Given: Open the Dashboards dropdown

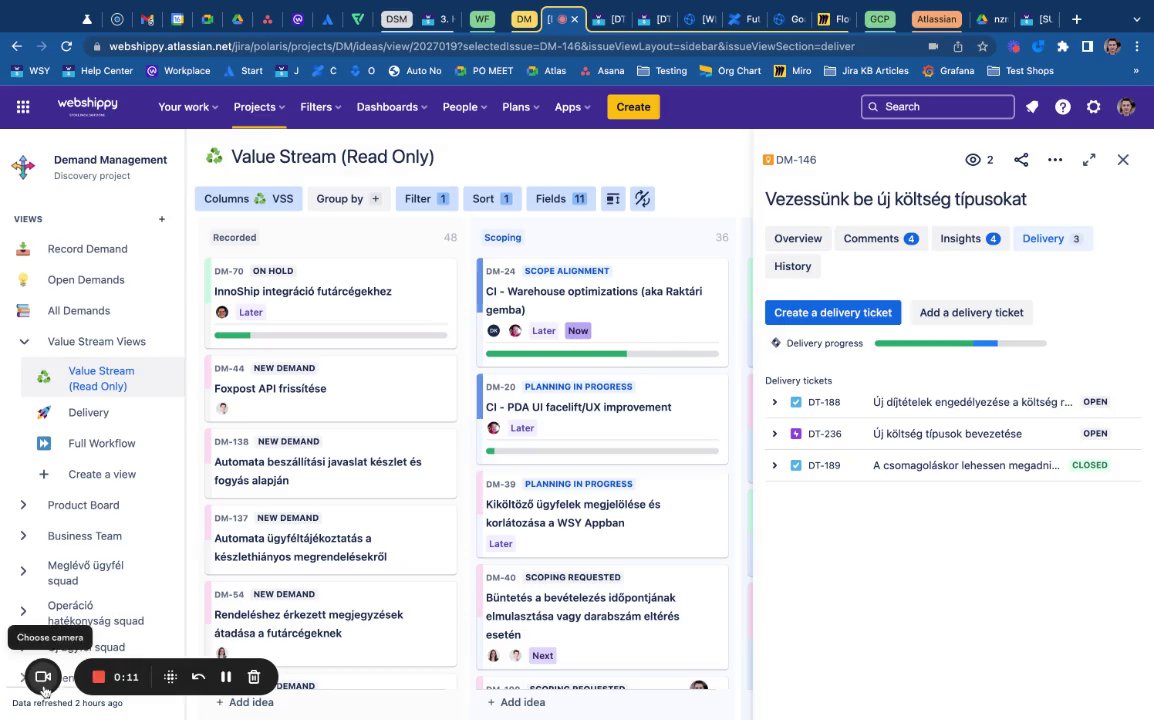Looking at the screenshot, I should (392, 107).
